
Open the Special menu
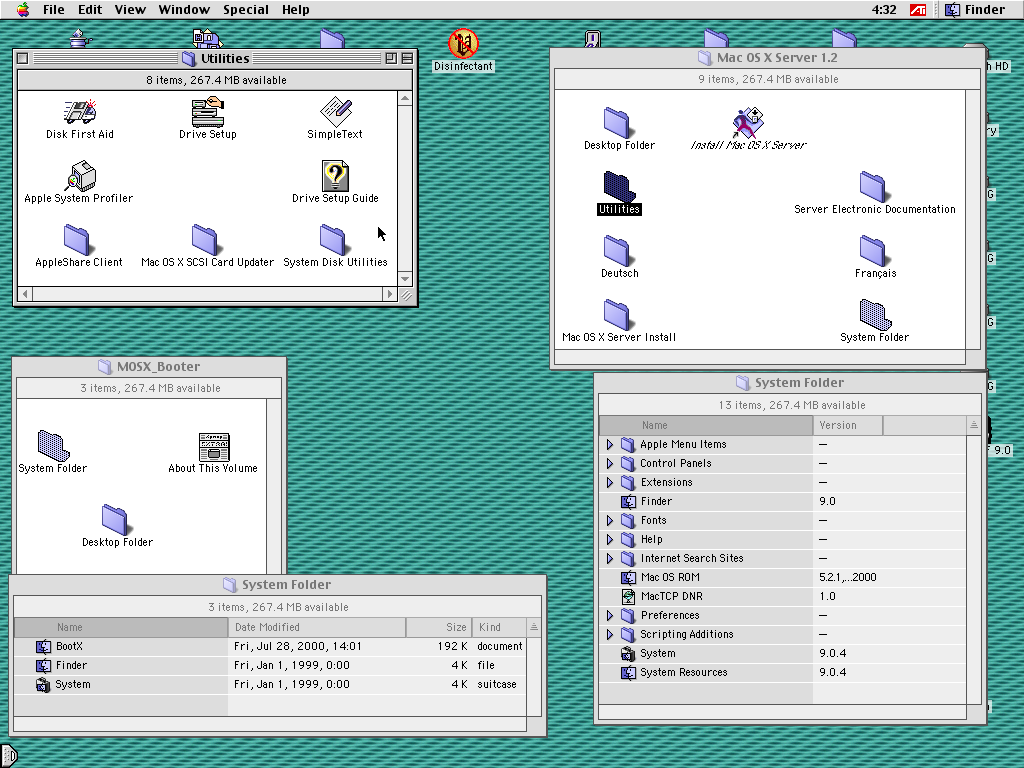click(246, 10)
